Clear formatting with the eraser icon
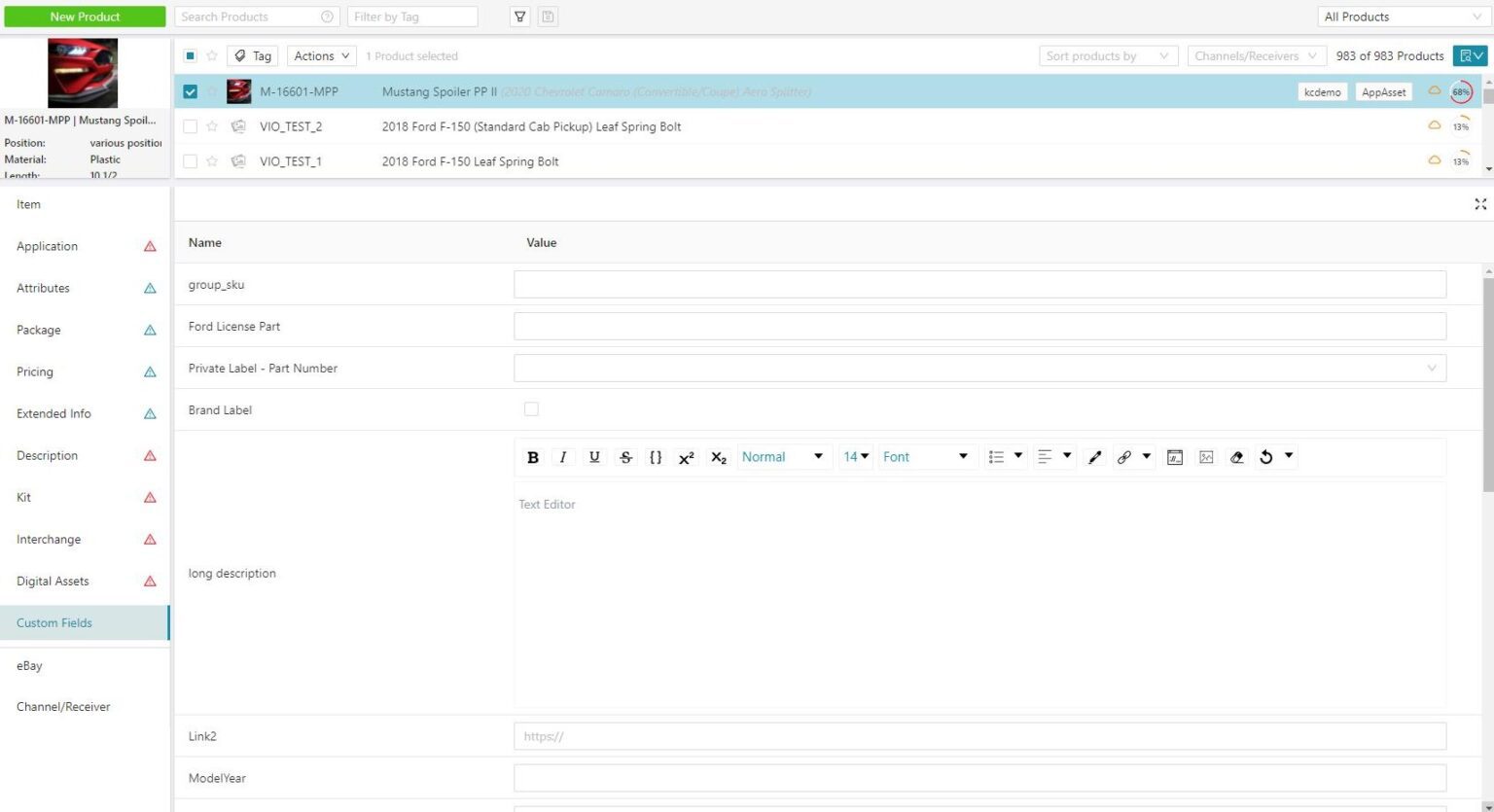The image size is (1494, 812). [x=1236, y=456]
